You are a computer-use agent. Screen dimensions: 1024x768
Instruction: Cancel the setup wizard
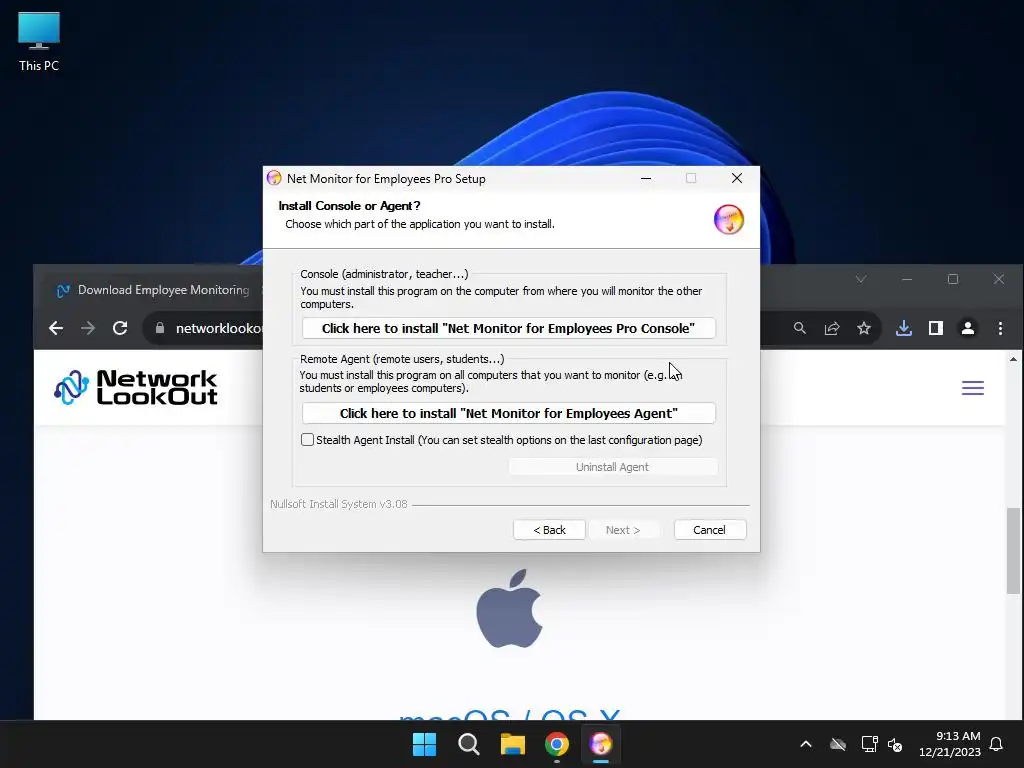[709, 530]
